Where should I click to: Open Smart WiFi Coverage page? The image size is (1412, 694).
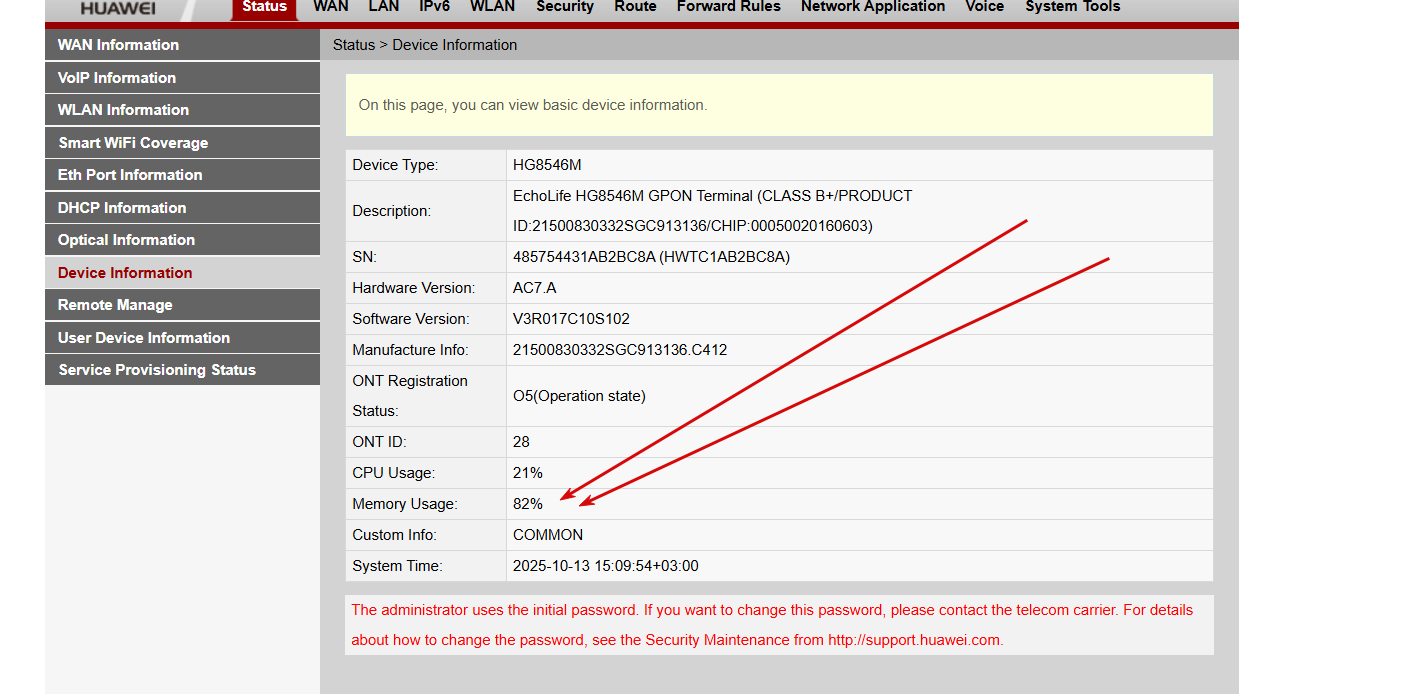point(182,143)
